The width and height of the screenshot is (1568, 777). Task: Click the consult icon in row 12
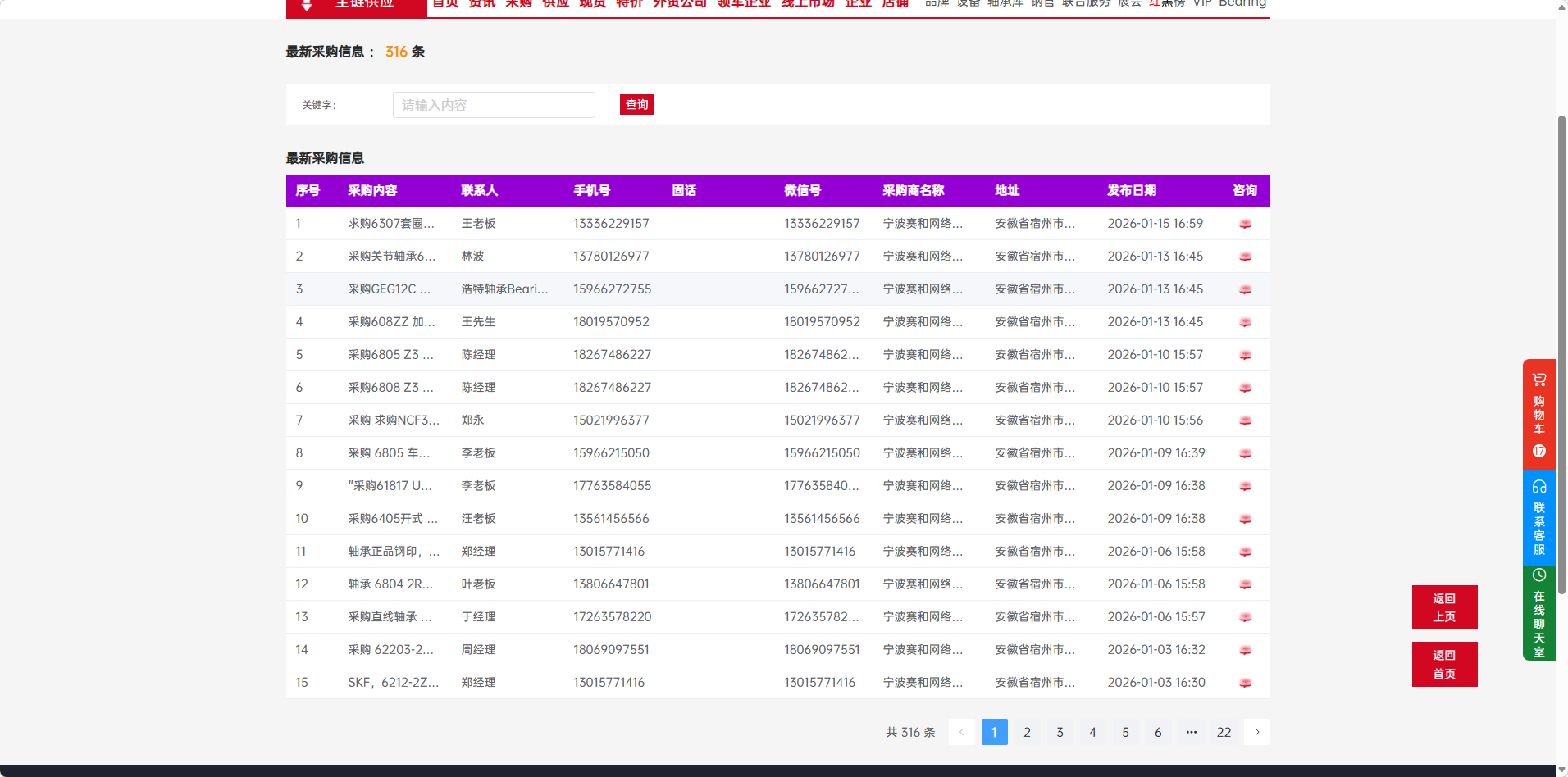[1245, 584]
